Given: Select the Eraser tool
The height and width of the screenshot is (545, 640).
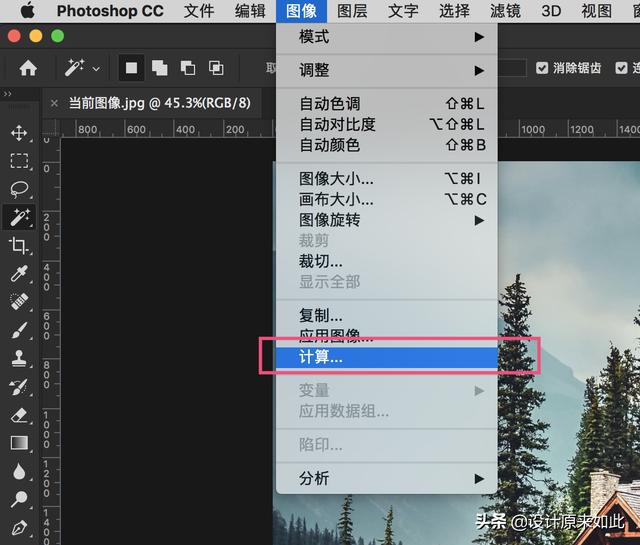Looking at the screenshot, I should click(19, 415).
